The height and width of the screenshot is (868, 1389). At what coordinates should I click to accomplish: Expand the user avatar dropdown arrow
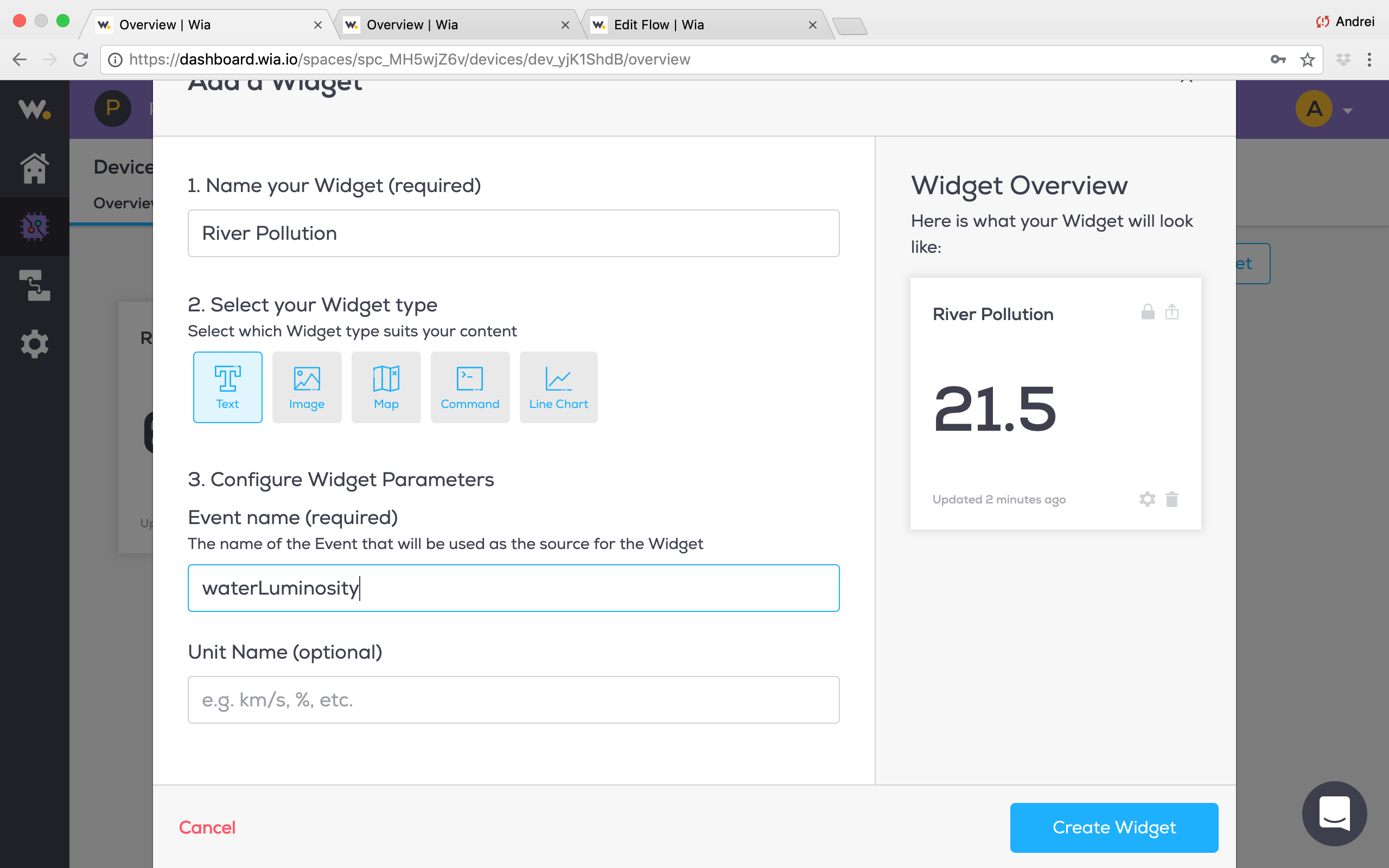click(x=1348, y=111)
